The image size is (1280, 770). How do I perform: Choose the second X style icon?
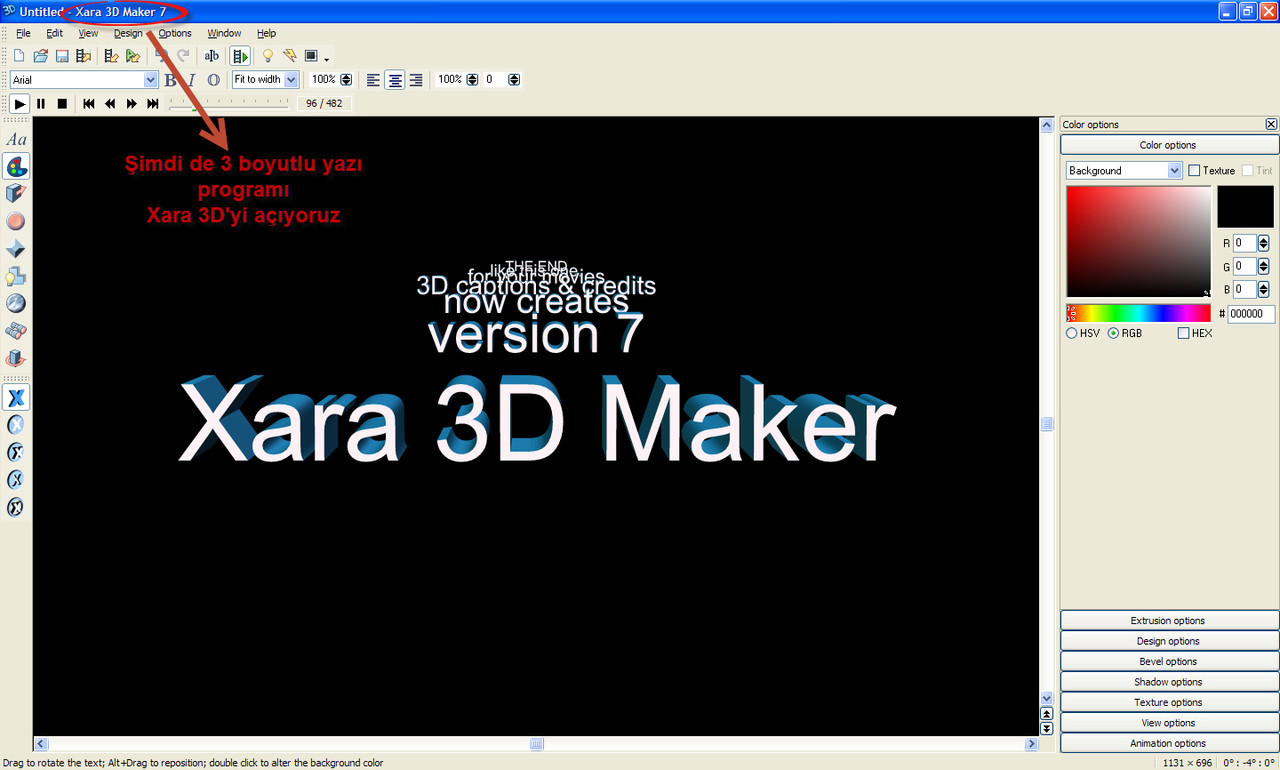[x=16, y=425]
